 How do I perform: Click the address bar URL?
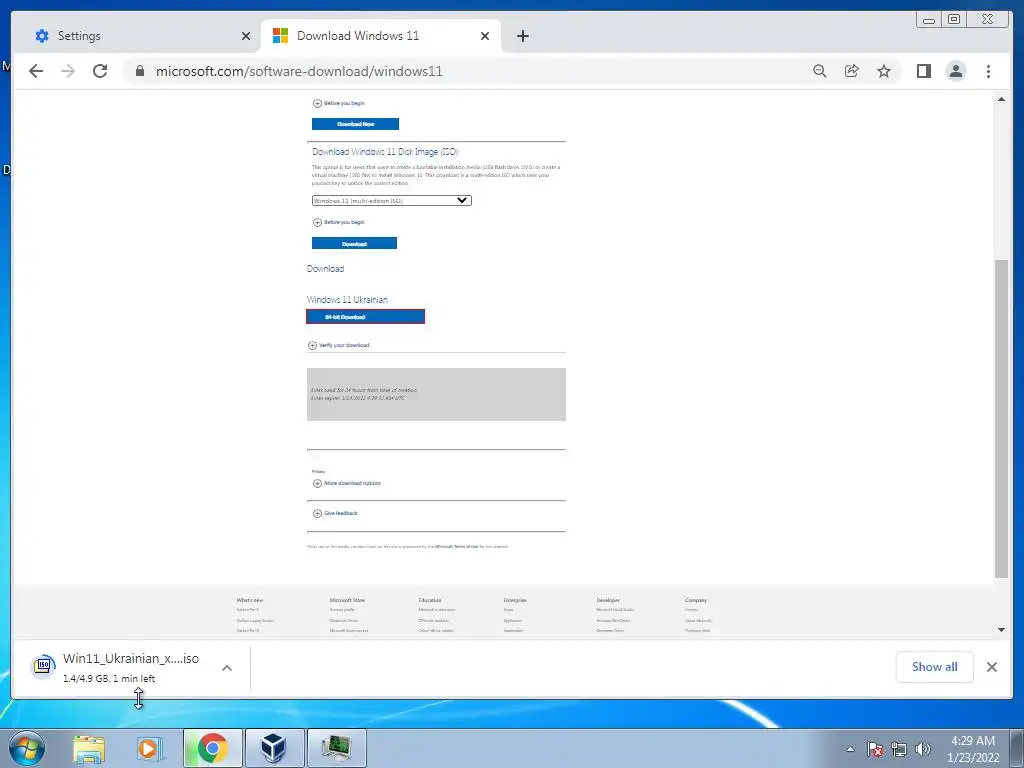click(299, 71)
